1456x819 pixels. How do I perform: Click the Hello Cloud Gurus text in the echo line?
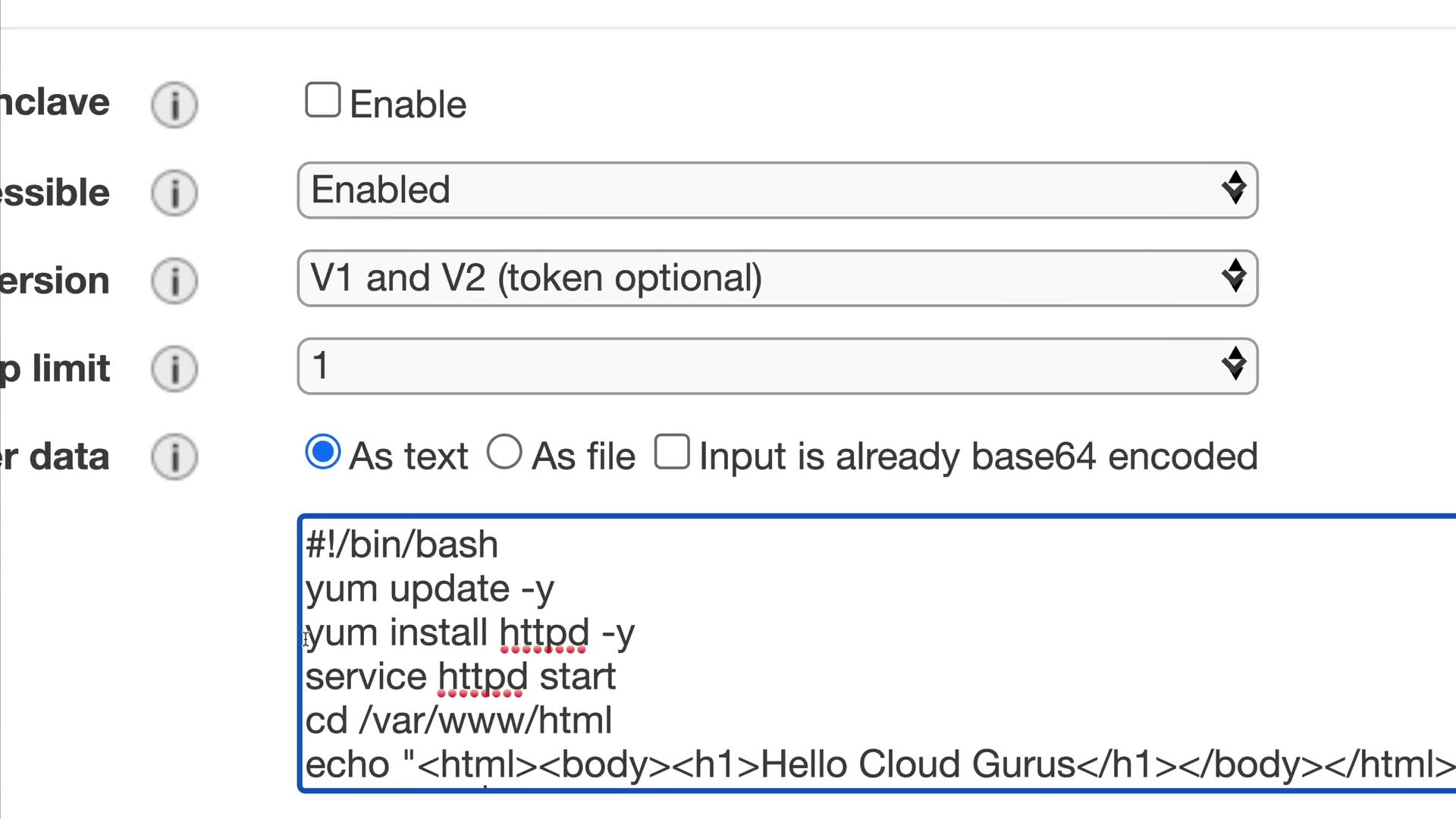[x=918, y=764]
